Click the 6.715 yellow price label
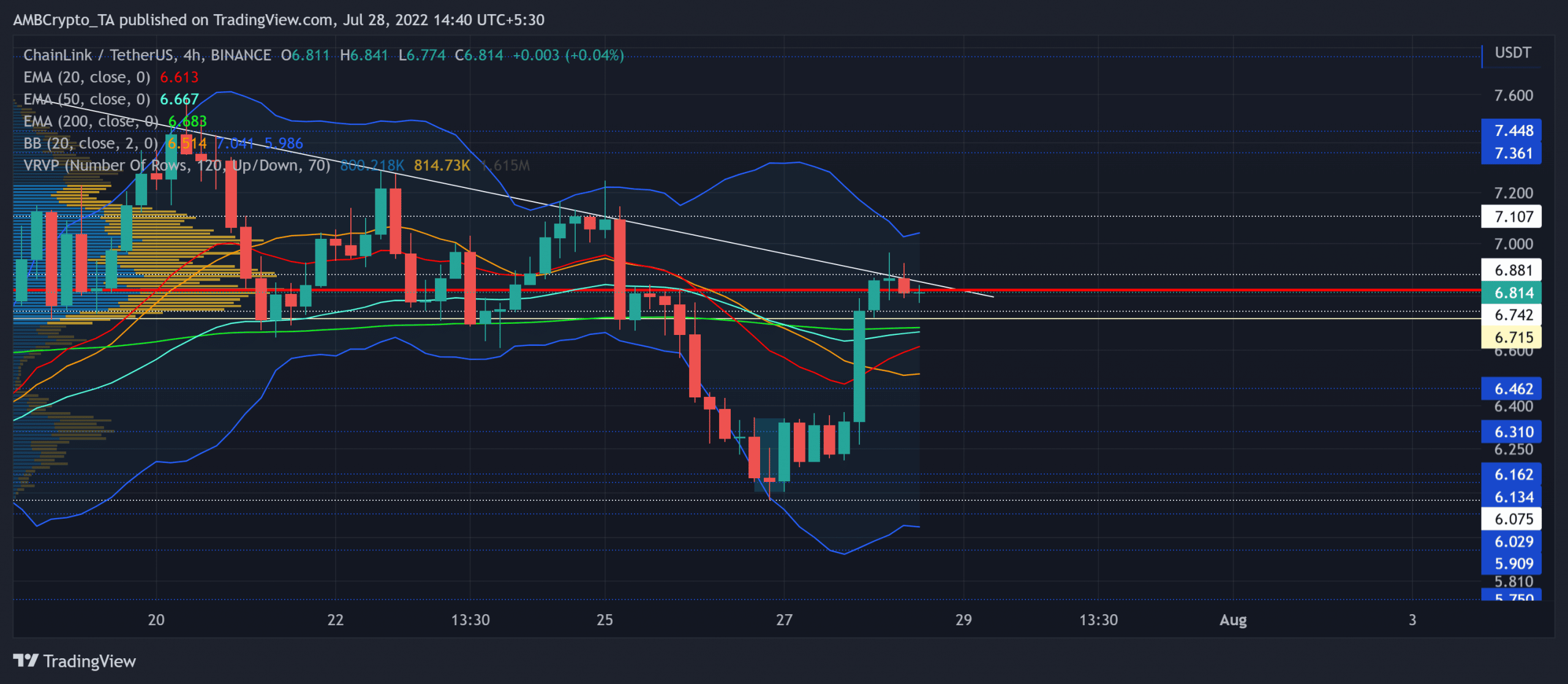The width and height of the screenshot is (1568, 684). point(1511,337)
